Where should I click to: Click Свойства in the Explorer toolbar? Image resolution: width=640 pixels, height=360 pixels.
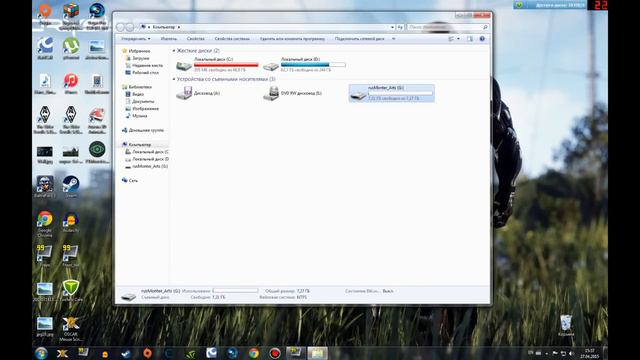[196, 39]
